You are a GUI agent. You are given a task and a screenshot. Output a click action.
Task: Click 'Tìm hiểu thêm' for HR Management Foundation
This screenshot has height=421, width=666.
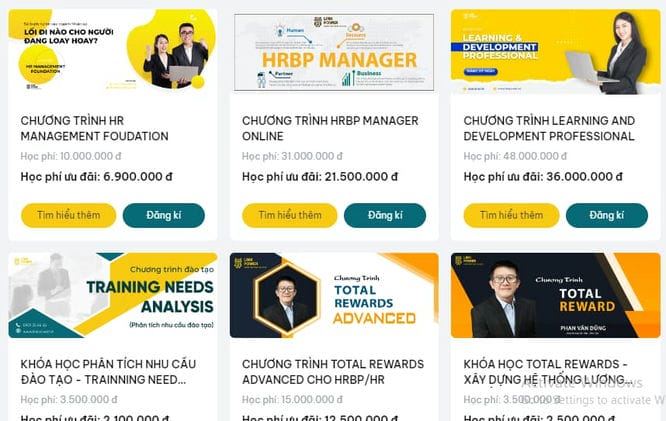click(68, 215)
